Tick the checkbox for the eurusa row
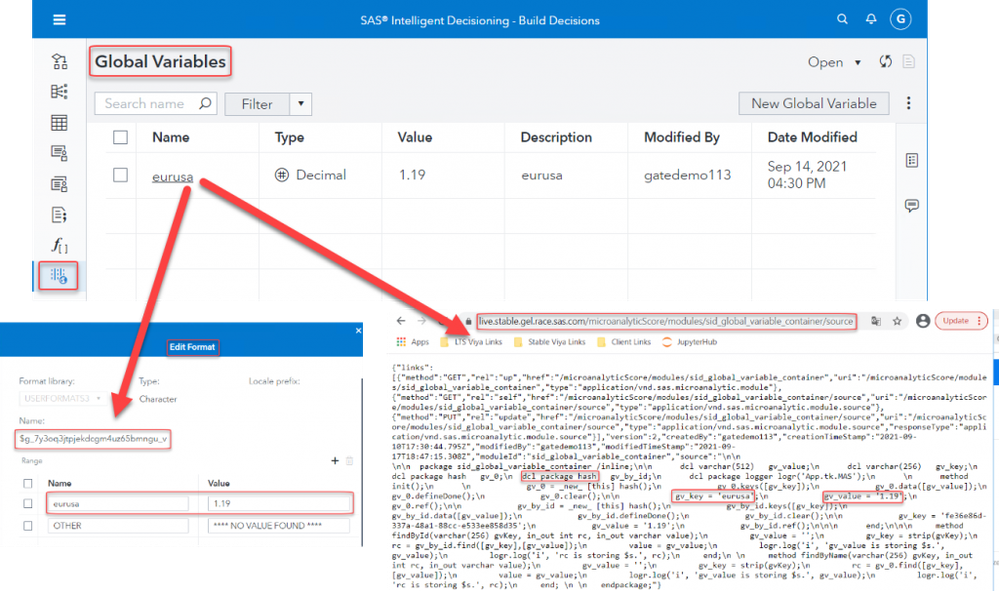Screen dimensions: 999x591 click(120, 174)
